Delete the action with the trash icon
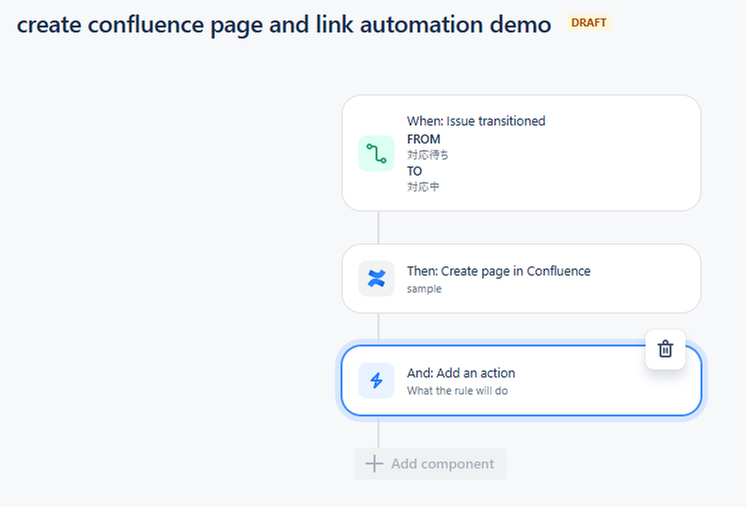This screenshot has width=746, height=507. (x=665, y=349)
